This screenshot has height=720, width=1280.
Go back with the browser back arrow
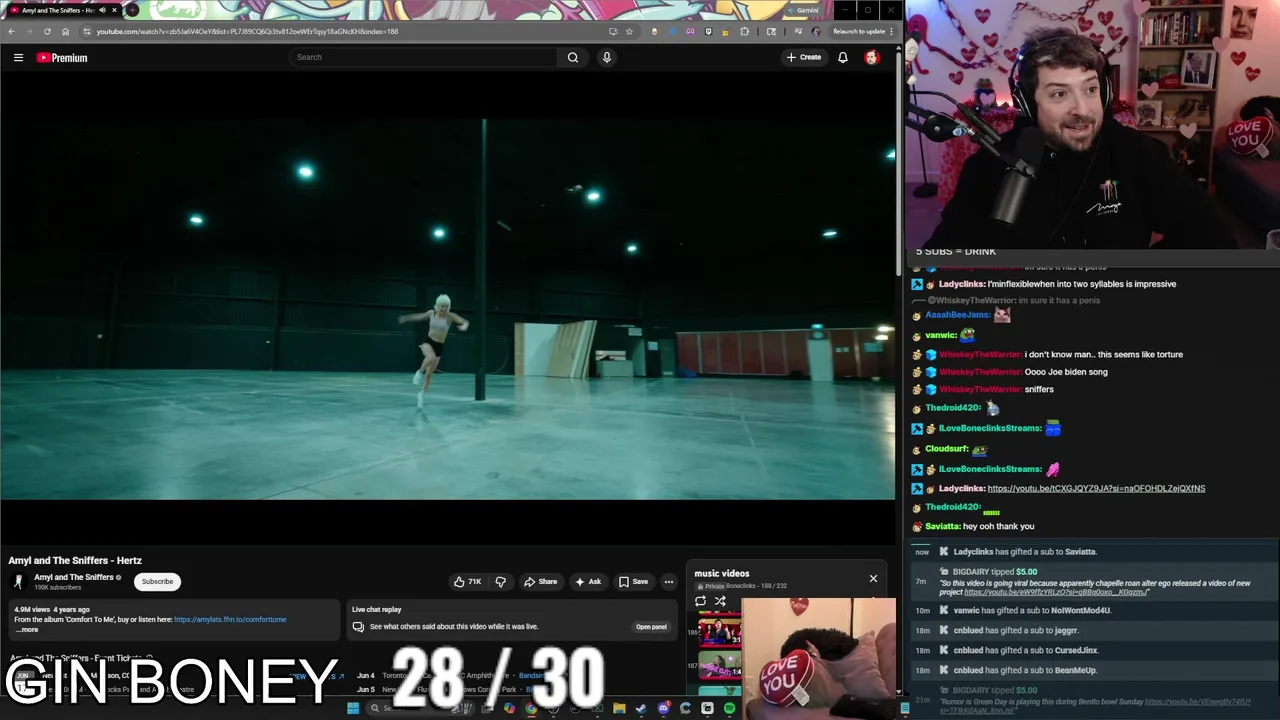(x=11, y=31)
